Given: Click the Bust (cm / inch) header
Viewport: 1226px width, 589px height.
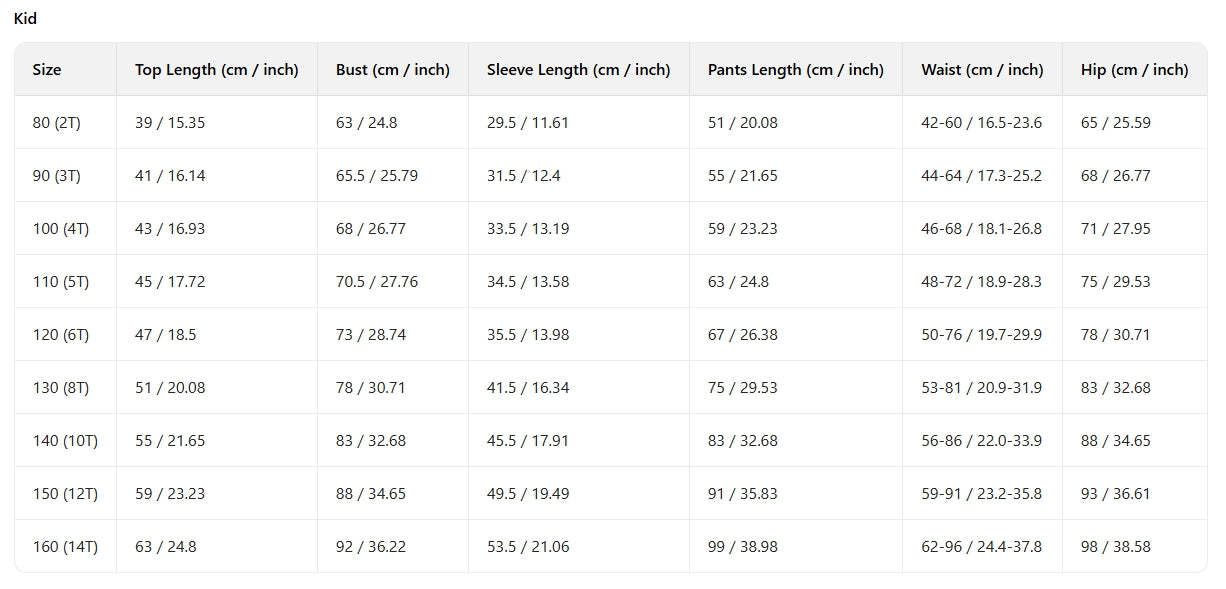Looking at the screenshot, I should click(x=392, y=70).
